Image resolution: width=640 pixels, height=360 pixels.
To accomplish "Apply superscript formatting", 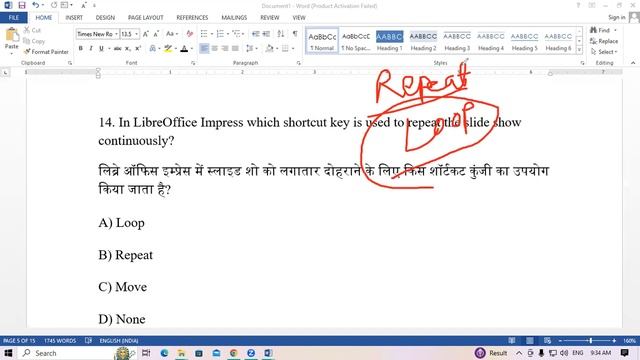I will point(138,49).
